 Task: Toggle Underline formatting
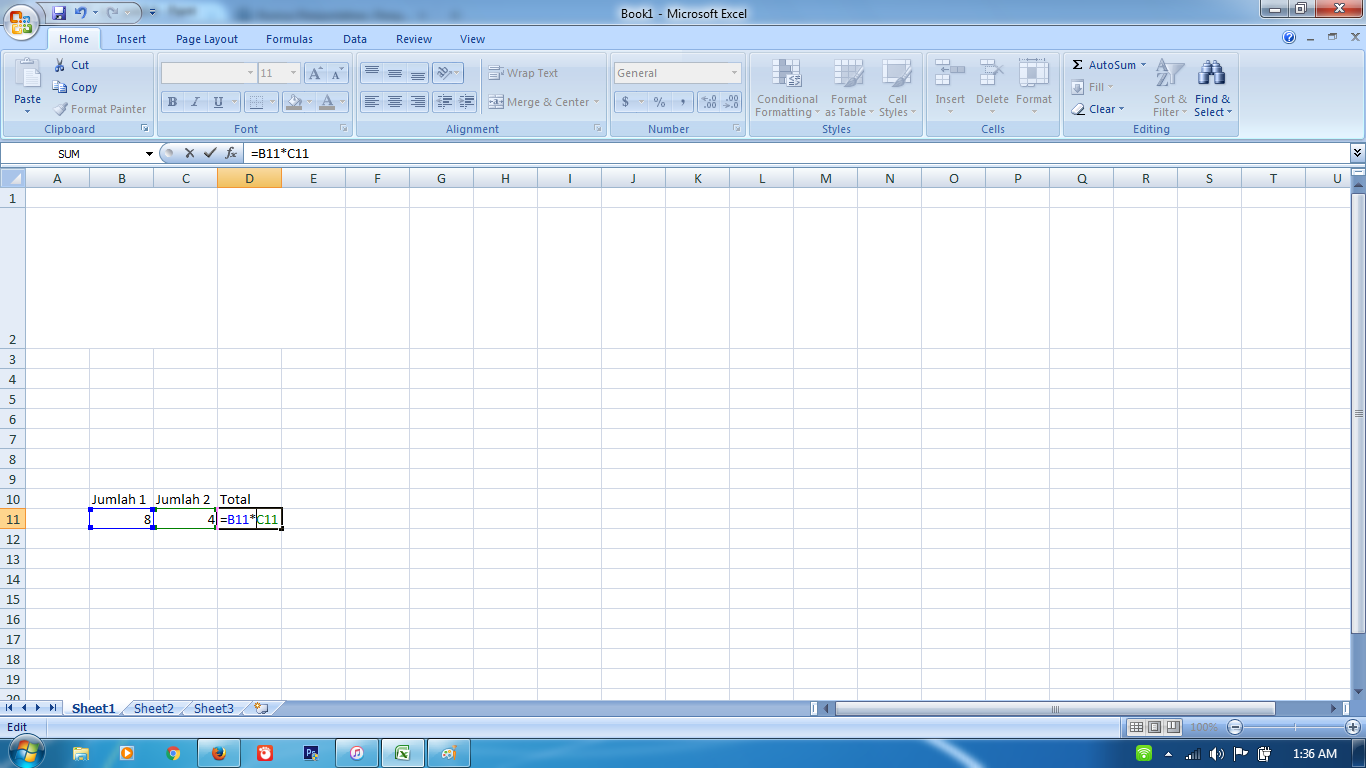(x=217, y=102)
